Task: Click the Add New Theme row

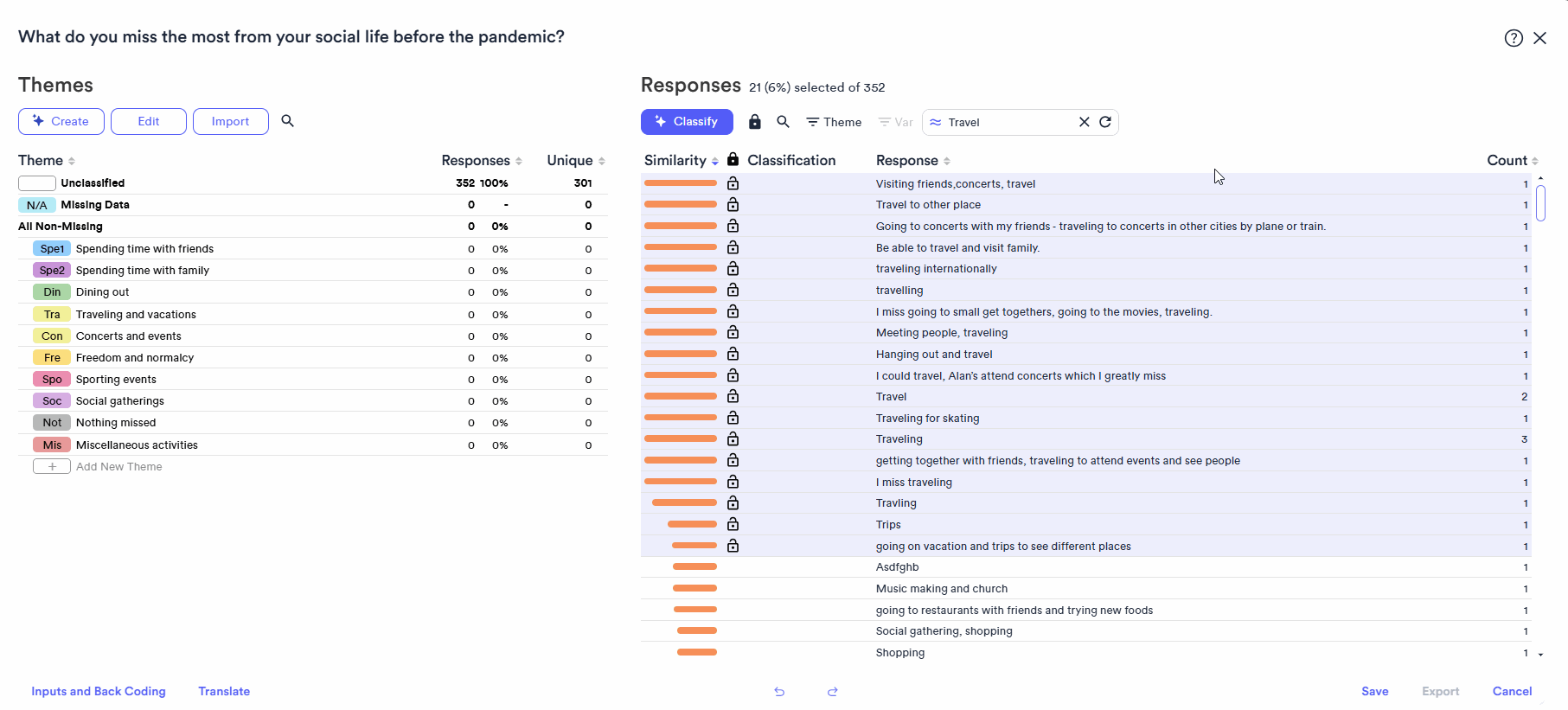Action: coord(118,467)
